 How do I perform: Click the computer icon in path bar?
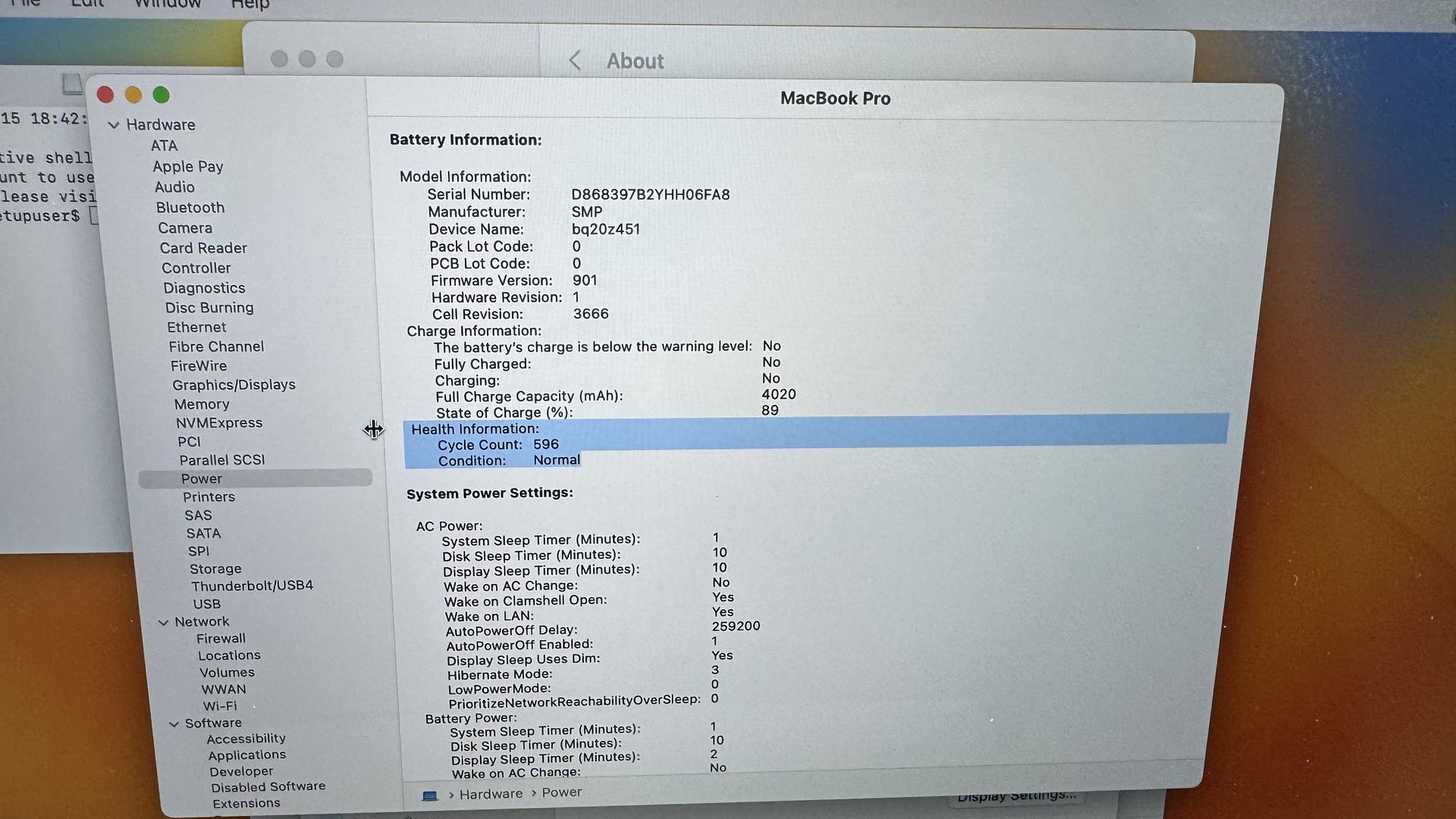point(430,795)
